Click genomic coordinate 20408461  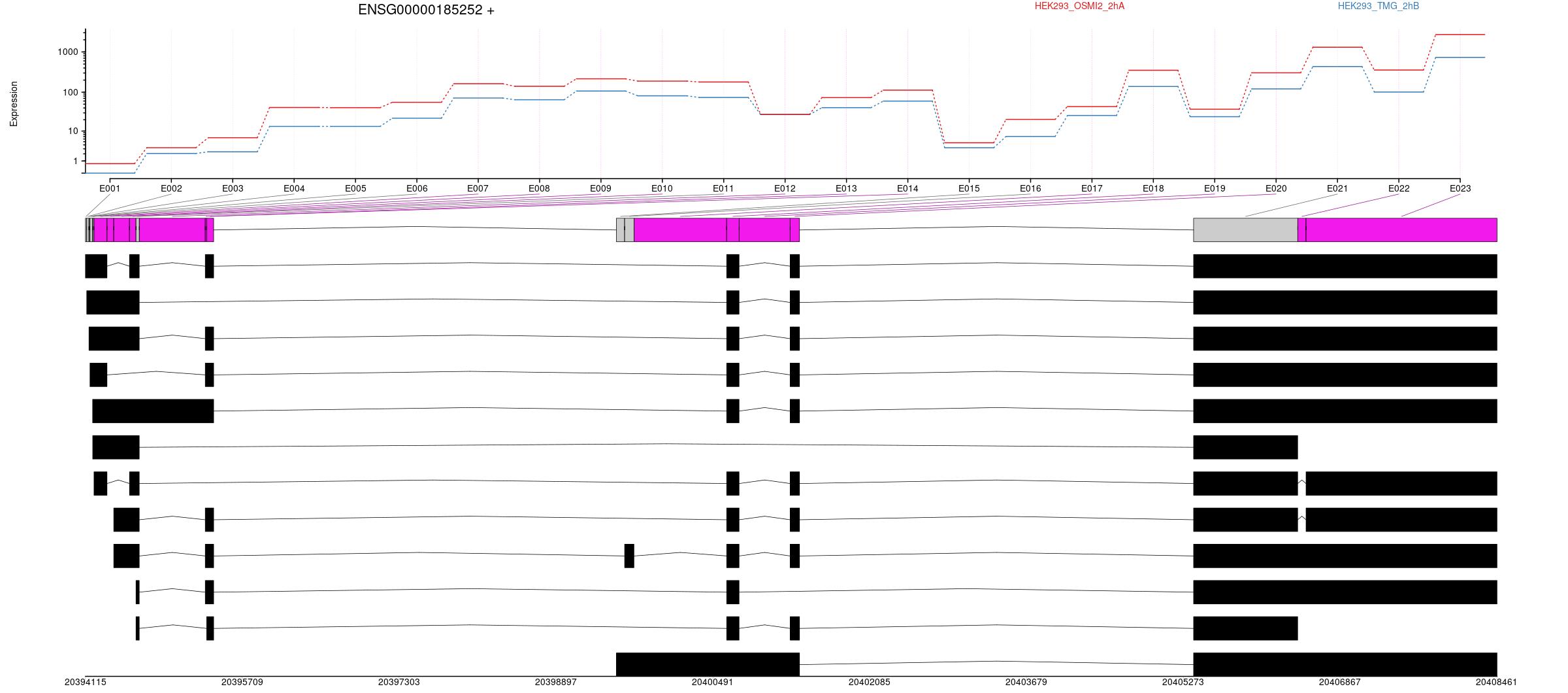tap(1496, 682)
